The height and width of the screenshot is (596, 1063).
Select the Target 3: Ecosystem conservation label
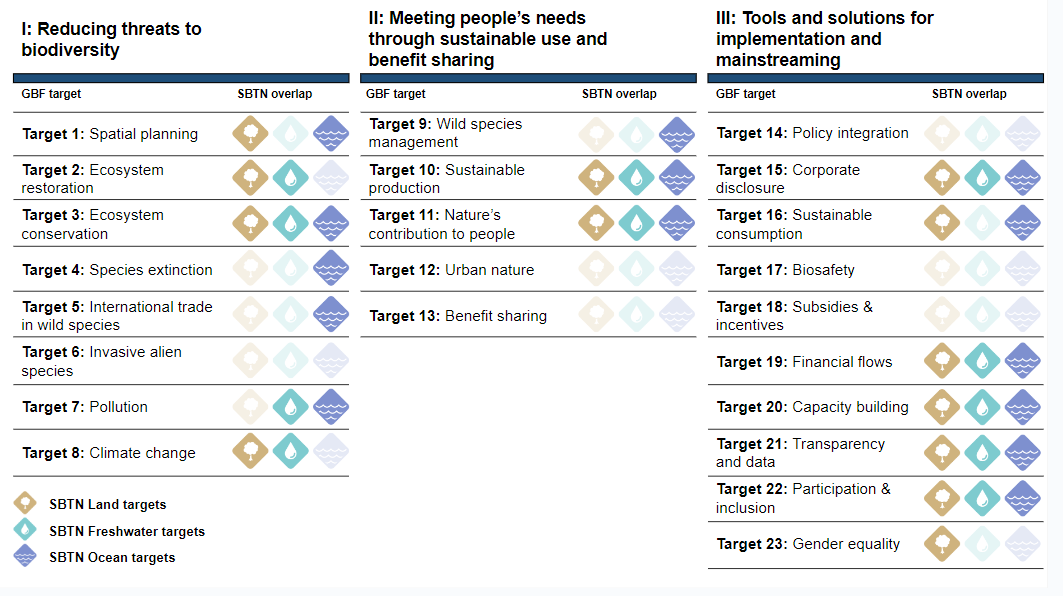pyautogui.click(x=93, y=224)
